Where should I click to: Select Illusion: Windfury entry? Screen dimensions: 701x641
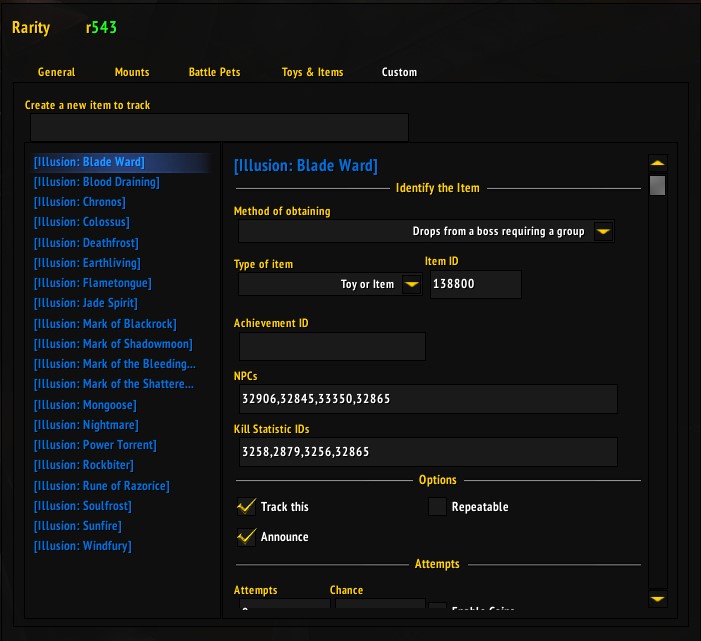83,546
